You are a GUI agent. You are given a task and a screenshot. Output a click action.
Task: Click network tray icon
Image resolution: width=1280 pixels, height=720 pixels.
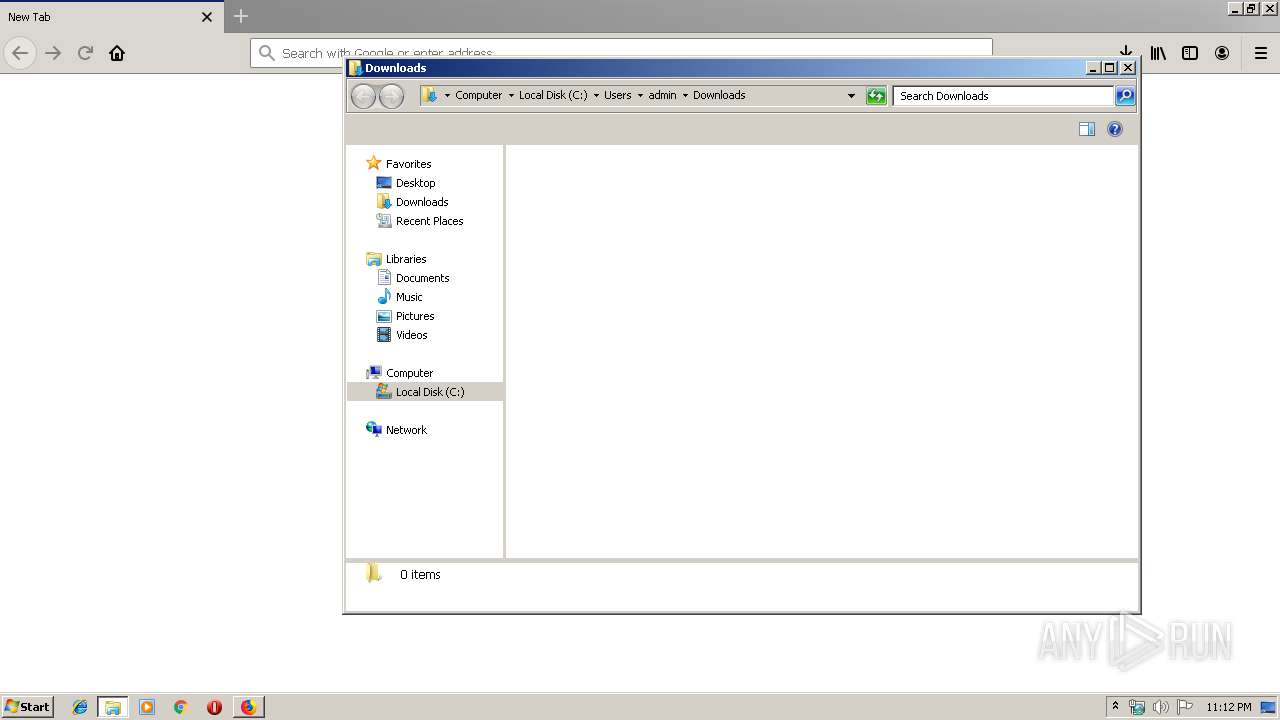click(x=1137, y=707)
